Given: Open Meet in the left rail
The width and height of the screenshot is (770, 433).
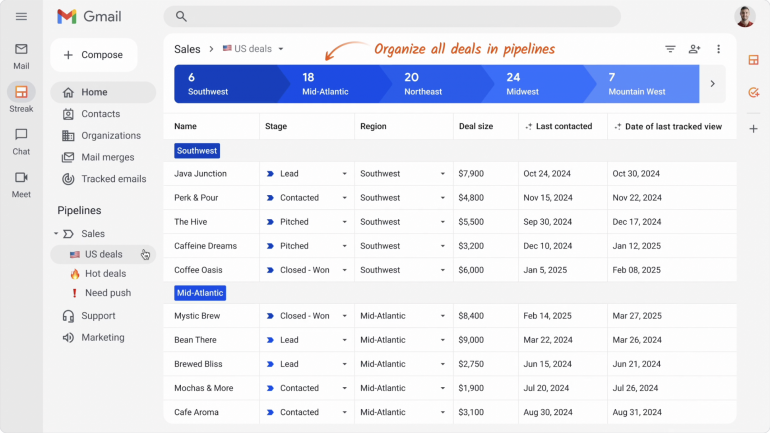Looking at the screenshot, I should (x=21, y=185).
